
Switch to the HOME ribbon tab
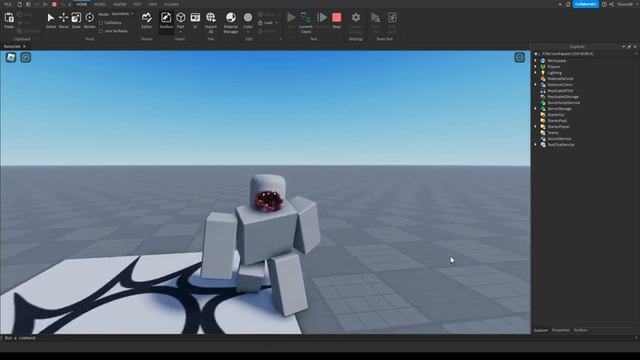pyautogui.click(x=82, y=4)
